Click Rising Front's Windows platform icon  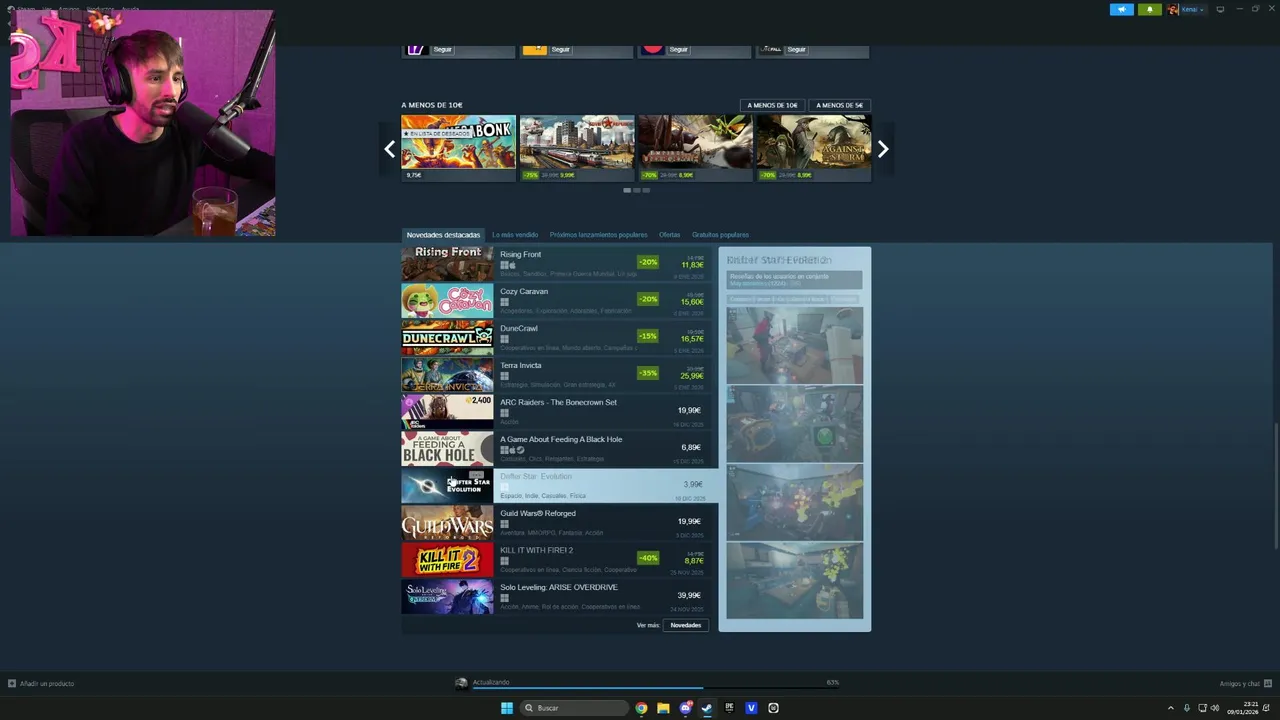tap(504, 265)
